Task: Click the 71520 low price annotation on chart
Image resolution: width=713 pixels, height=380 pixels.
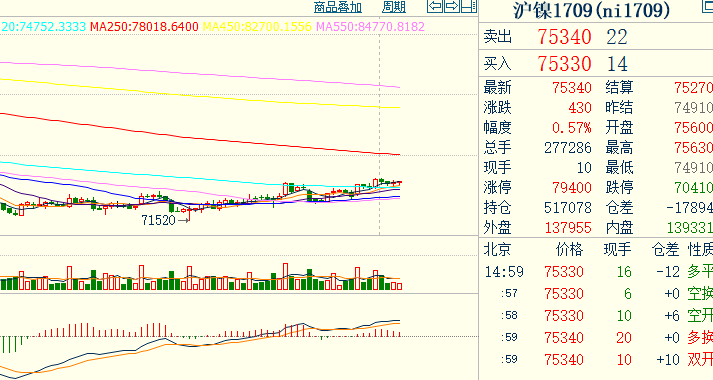Action: 158,220
